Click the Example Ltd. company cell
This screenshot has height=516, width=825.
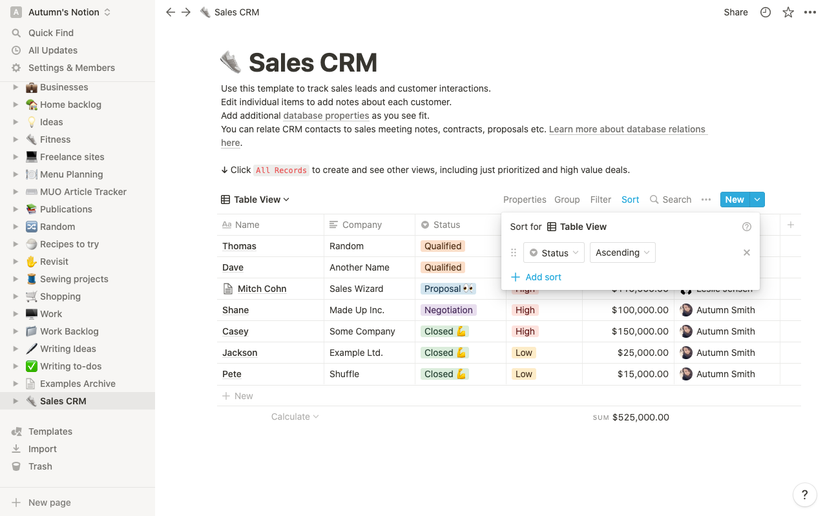click(x=369, y=352)
